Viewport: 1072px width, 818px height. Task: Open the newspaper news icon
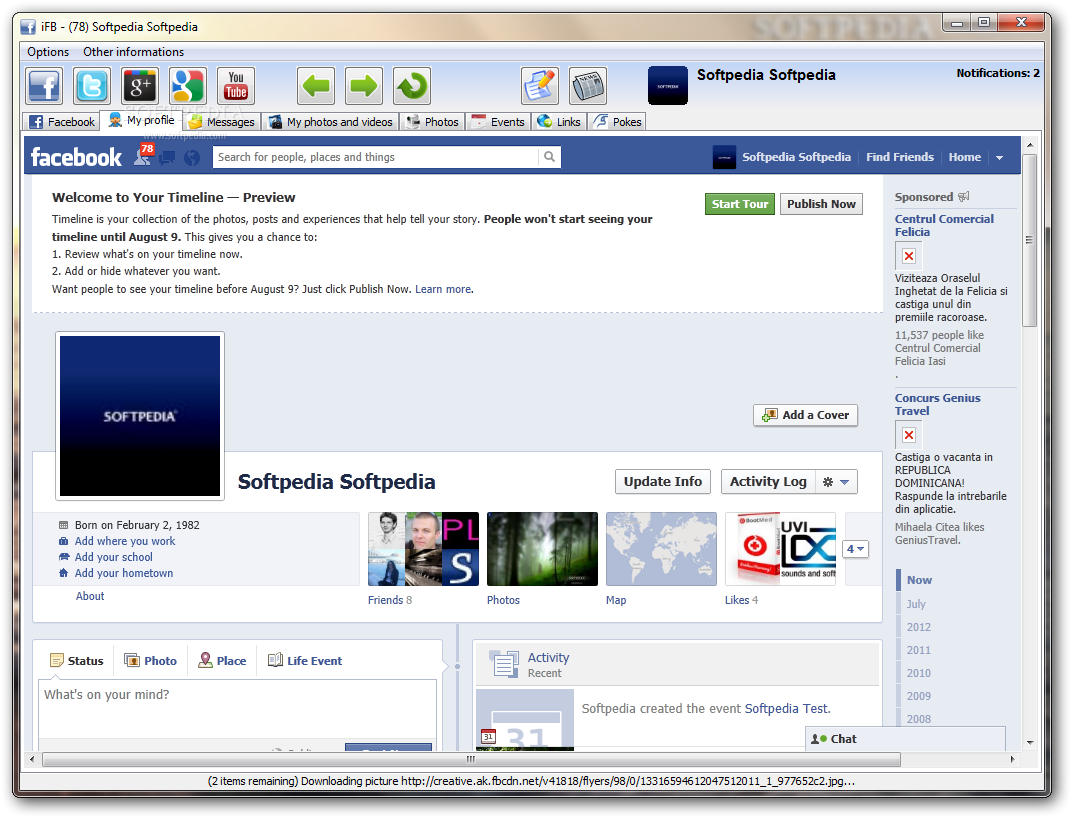pos(588,85)
